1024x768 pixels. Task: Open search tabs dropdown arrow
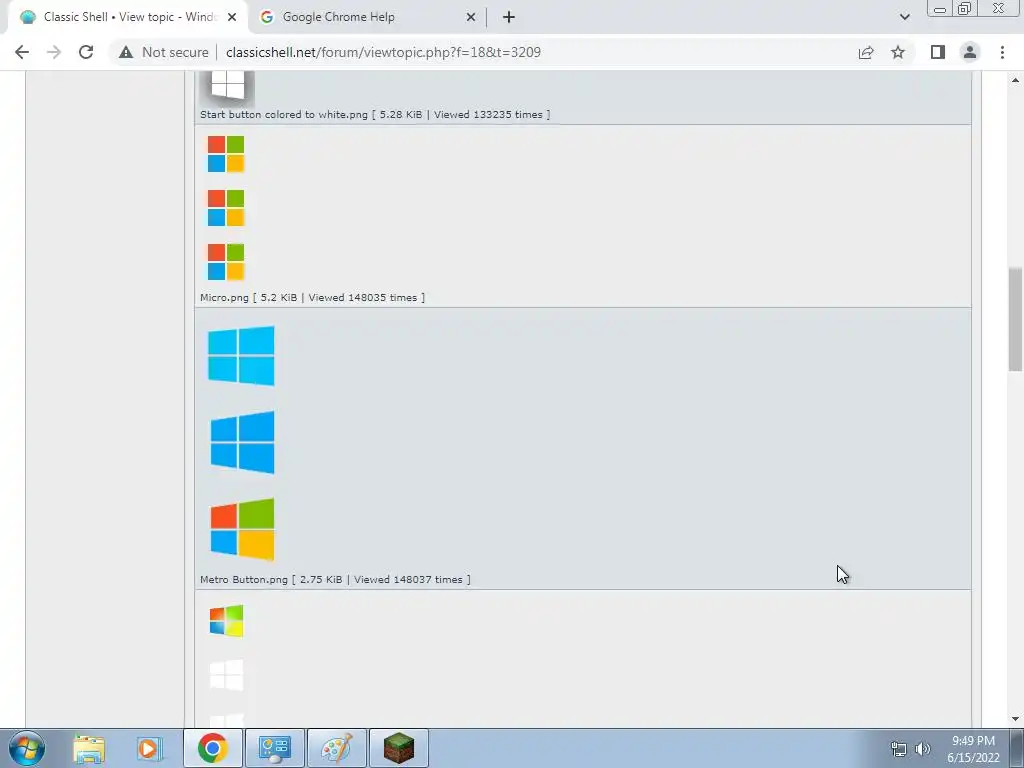(904, 17)
